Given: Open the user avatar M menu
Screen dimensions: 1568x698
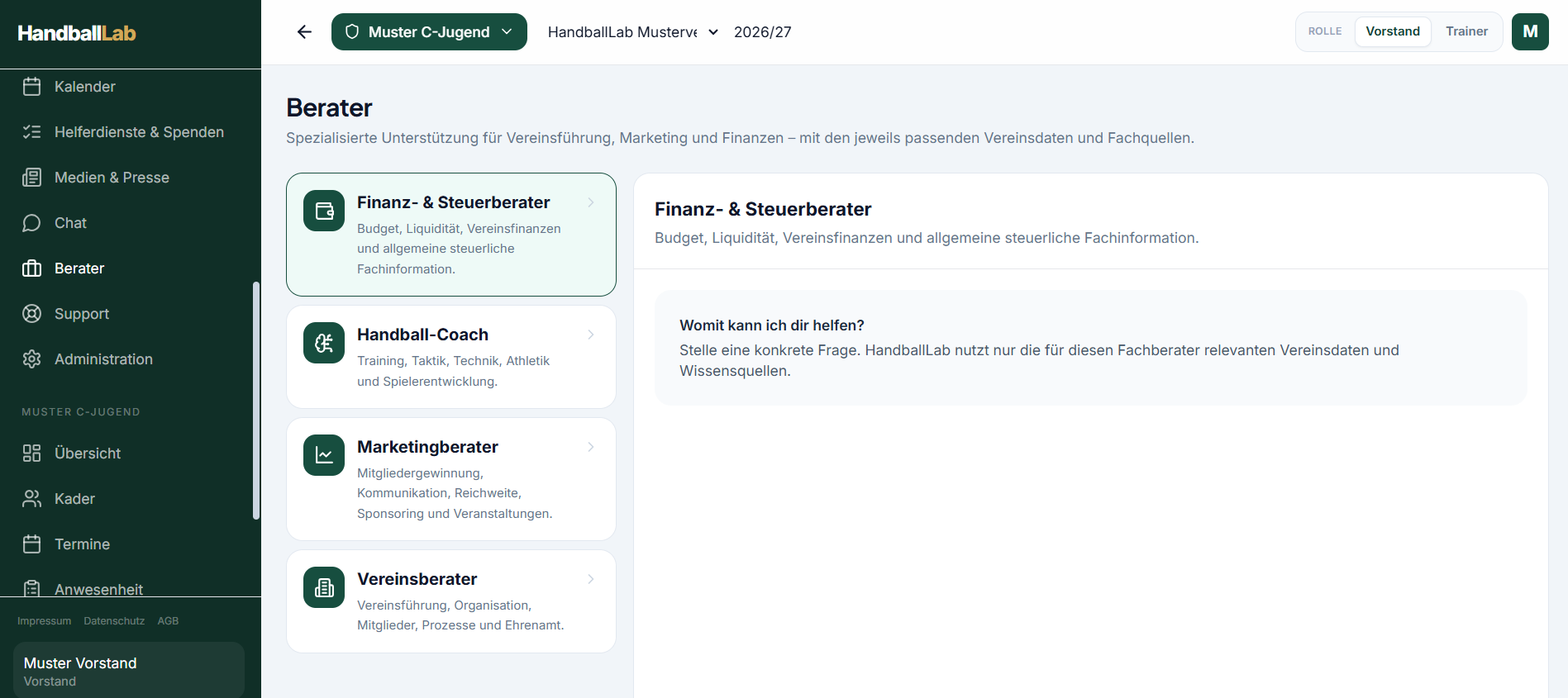Looking at the screenshot, I should (x=1530, y=32).
